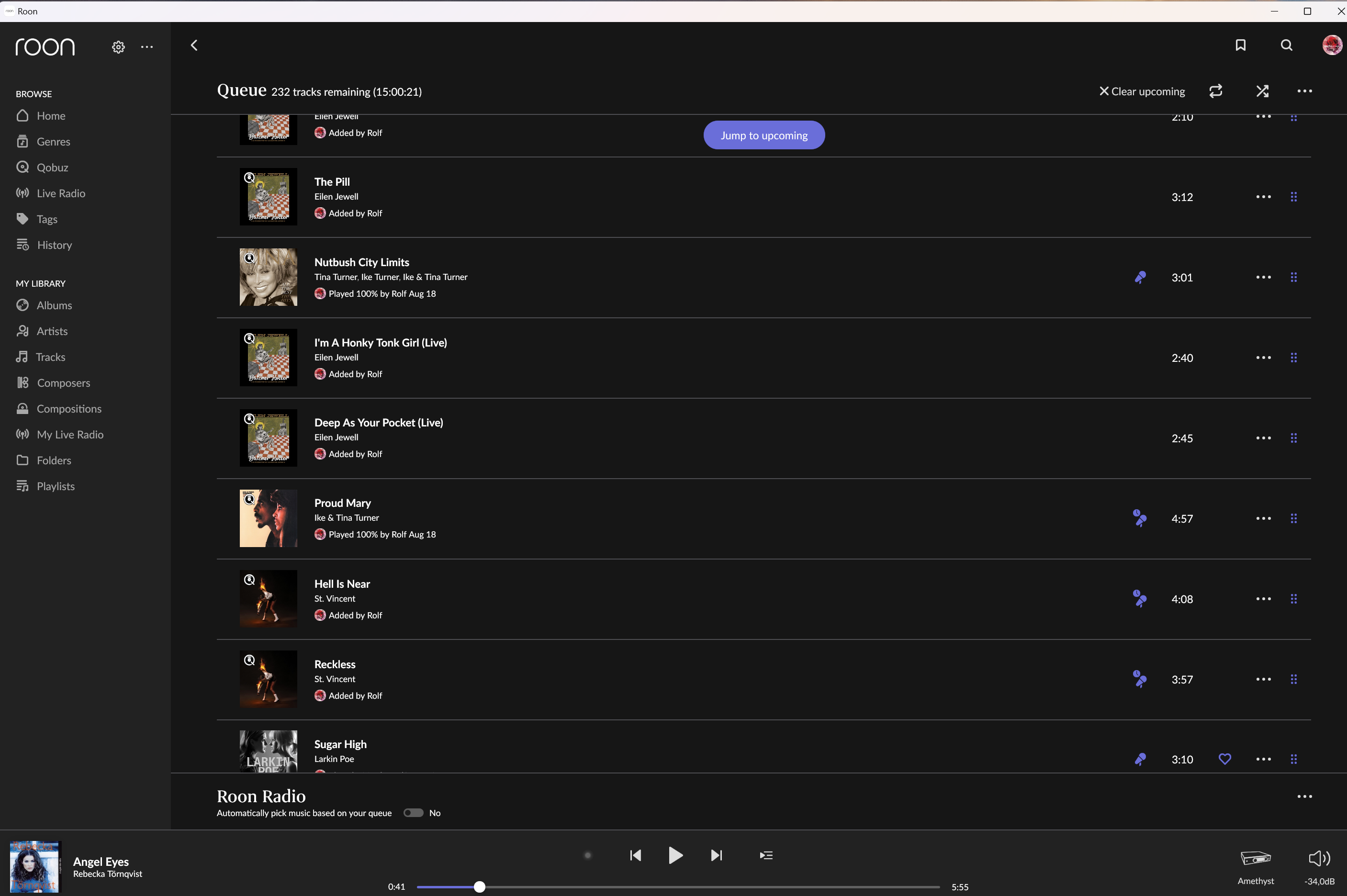
Task: Click The Pill album cover
Action: pyautogui.click(x=268, y=197)
